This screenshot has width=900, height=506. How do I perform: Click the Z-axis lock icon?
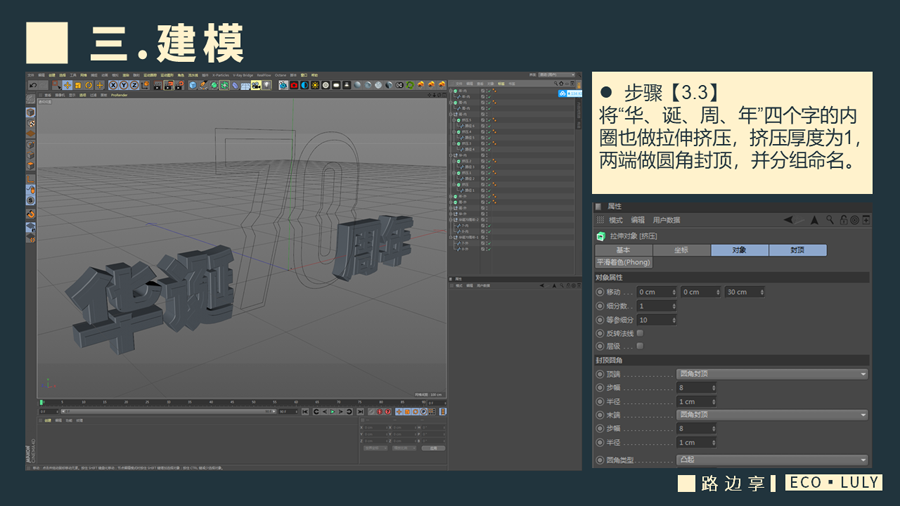click(x=134, y=85)
